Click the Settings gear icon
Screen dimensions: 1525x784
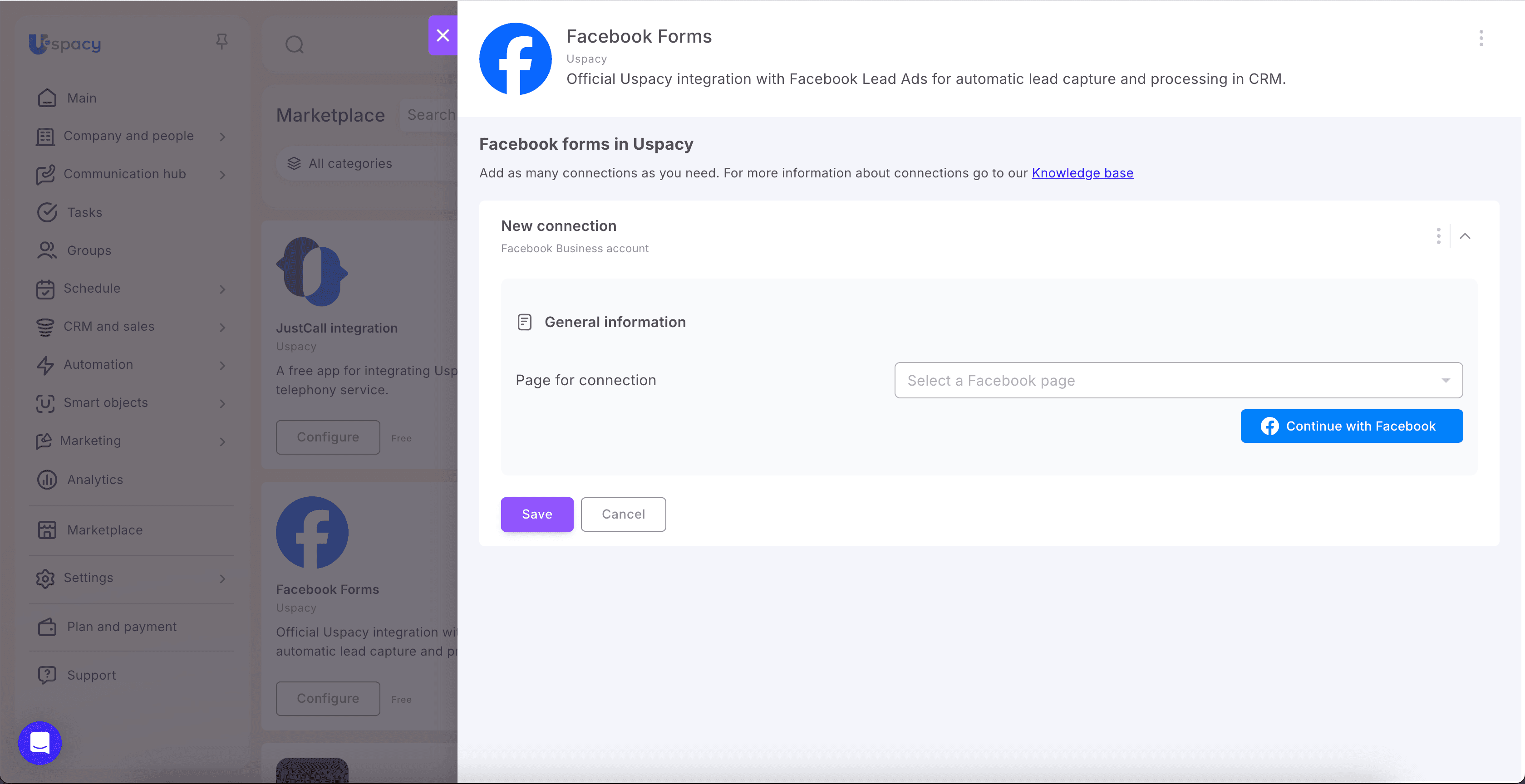point(45,578)
